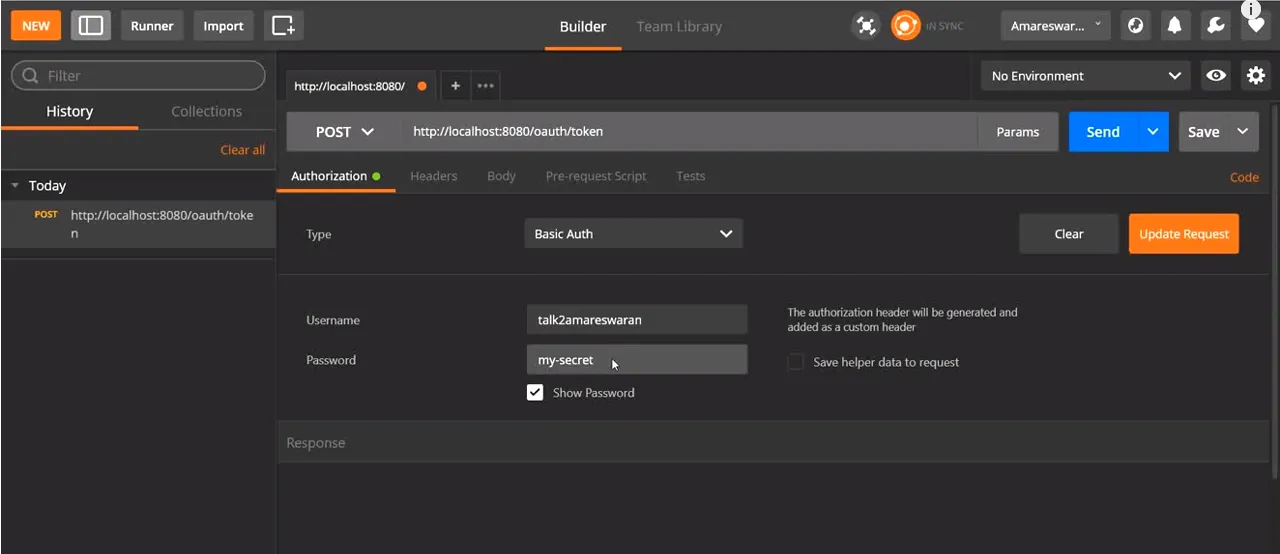Open the Basic Auth type dropdown
The width and height of the screenshot is (1280, 554).
click(x=634, y=234)
